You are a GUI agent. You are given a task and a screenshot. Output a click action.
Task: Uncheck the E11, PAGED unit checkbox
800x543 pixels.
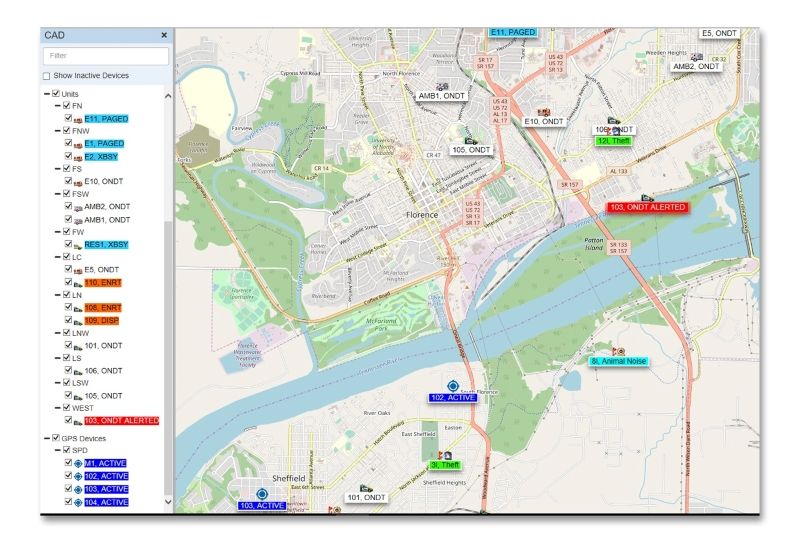coord(68,119)
